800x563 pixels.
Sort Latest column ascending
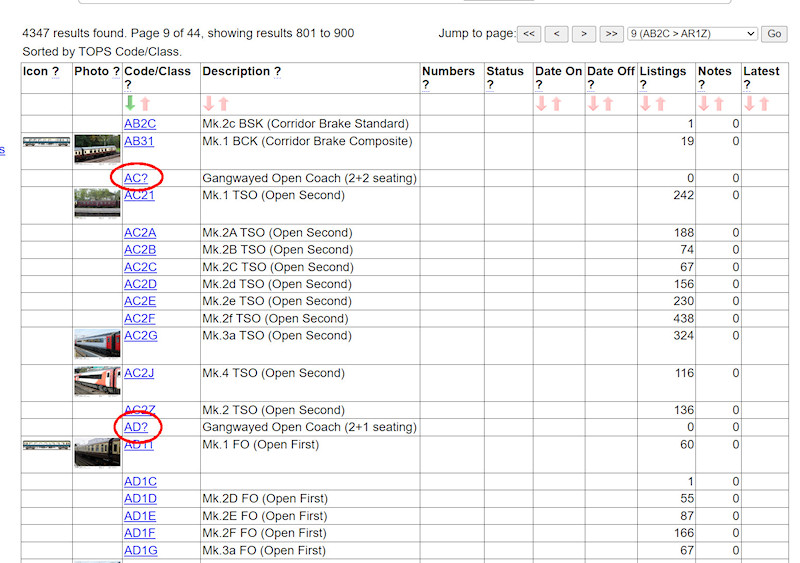pyautogui.click(x=764, y=104)
